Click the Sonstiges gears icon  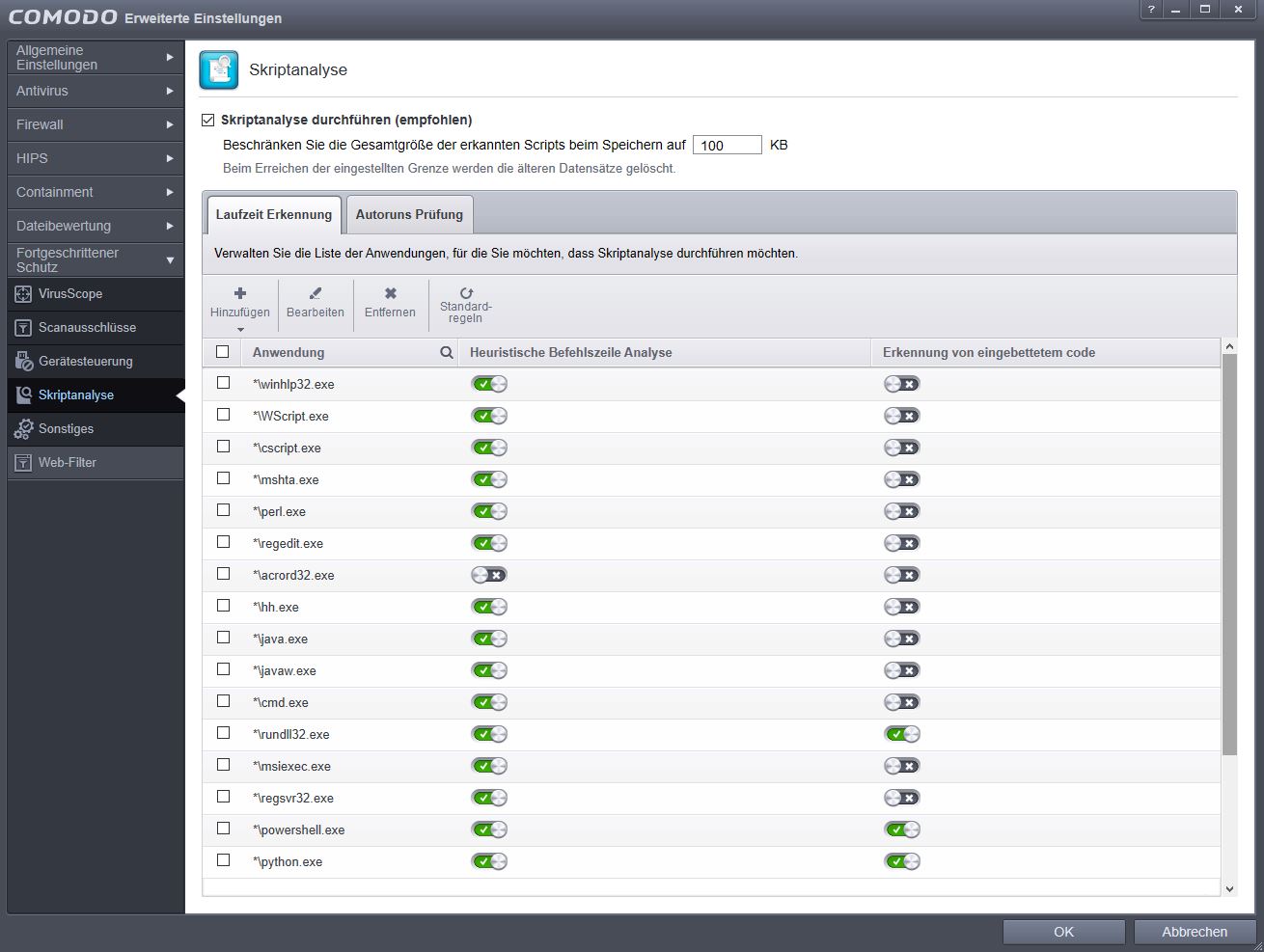click(x=23, y=429)
